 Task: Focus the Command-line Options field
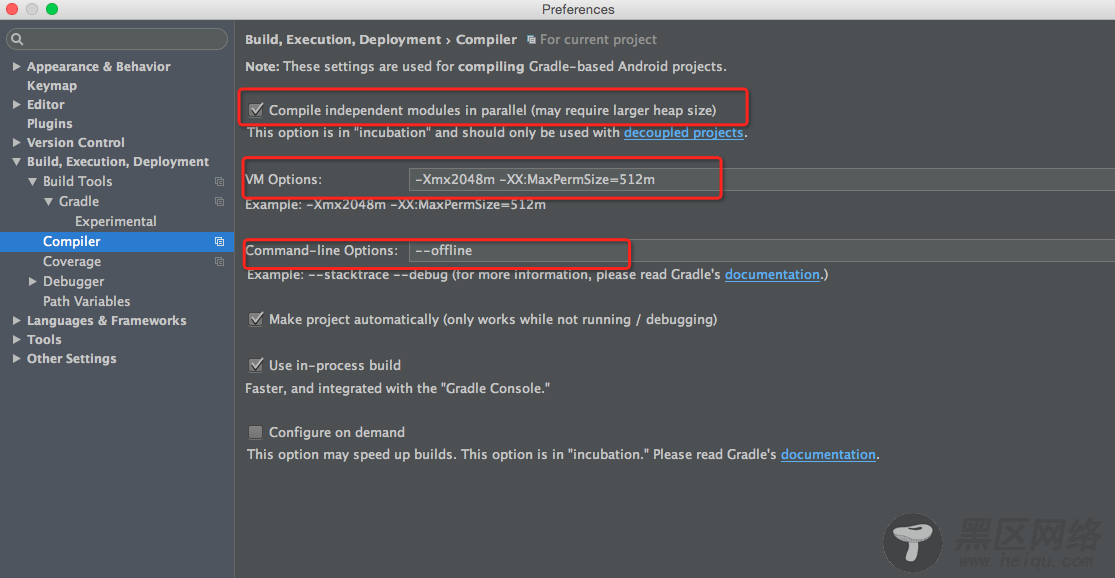point(762,250)
